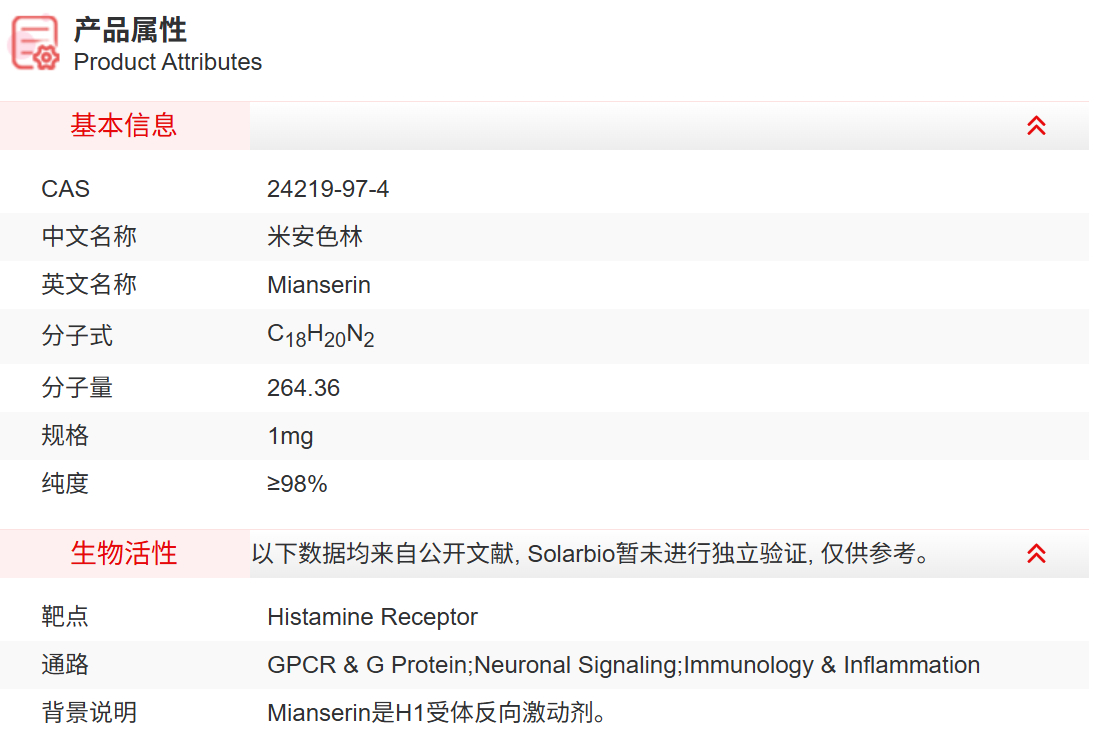1106x748 pixels.
Task: Collapse the 生物活性 section chevron
Action: pos(1036,554)
